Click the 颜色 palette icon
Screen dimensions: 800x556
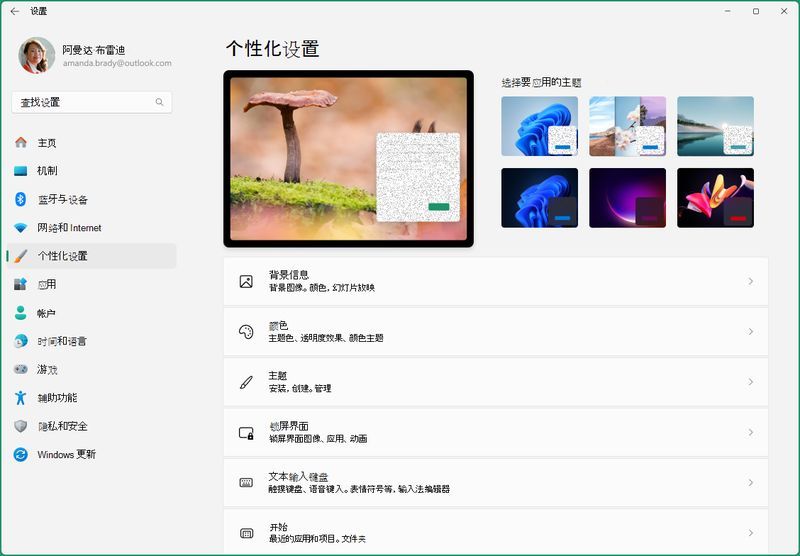(246, 332)
